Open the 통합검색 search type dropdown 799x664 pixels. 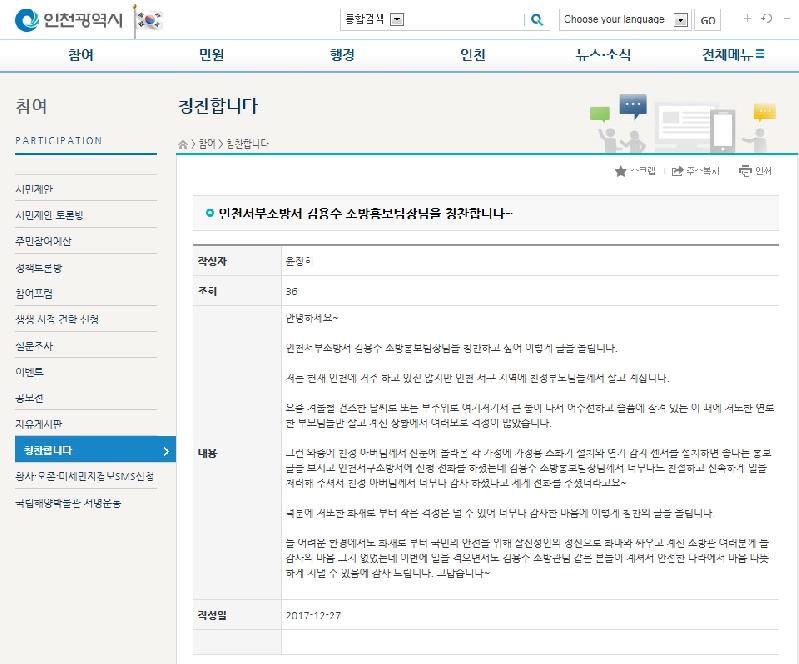397,19
